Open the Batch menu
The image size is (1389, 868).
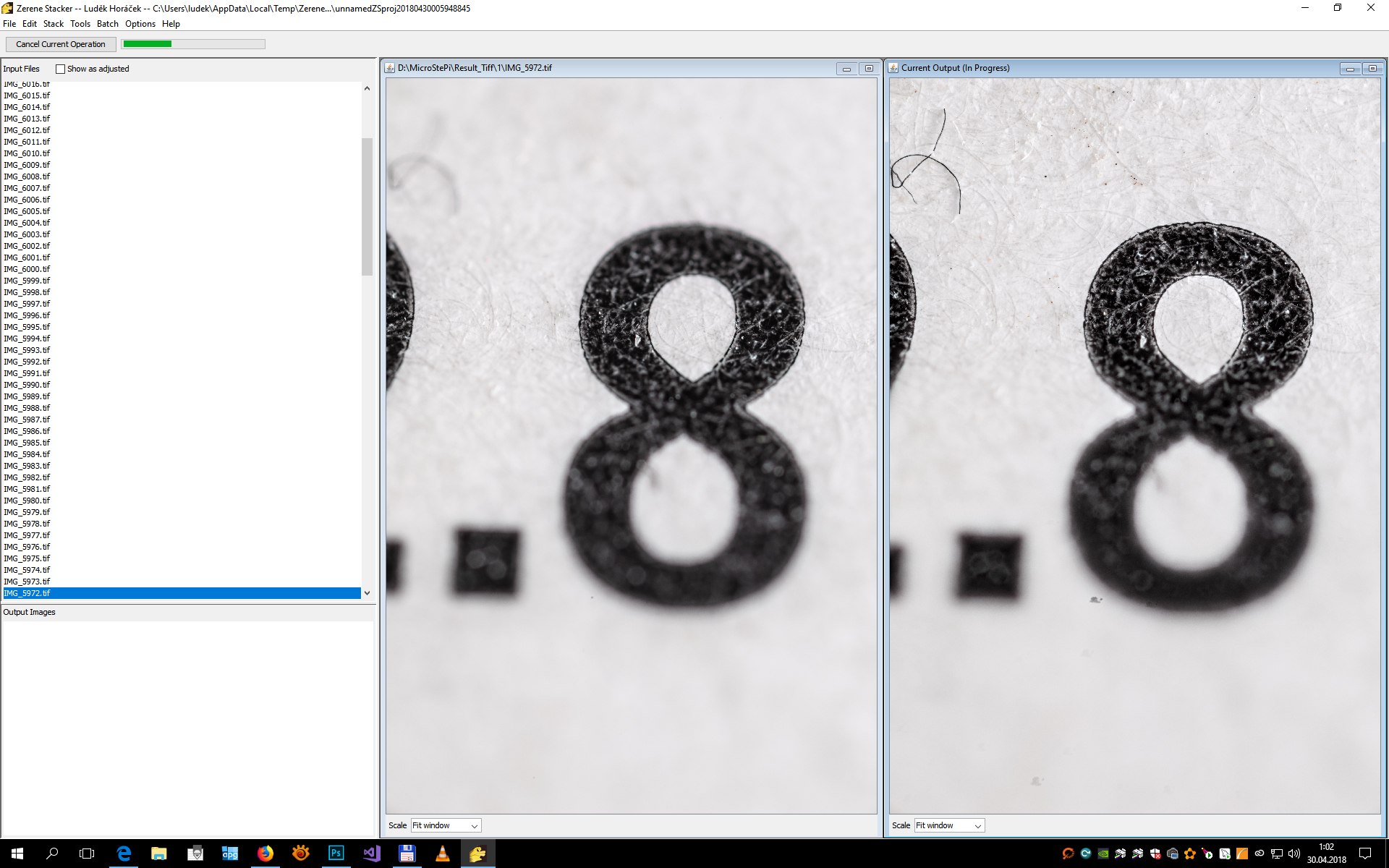tap(107, 24)
